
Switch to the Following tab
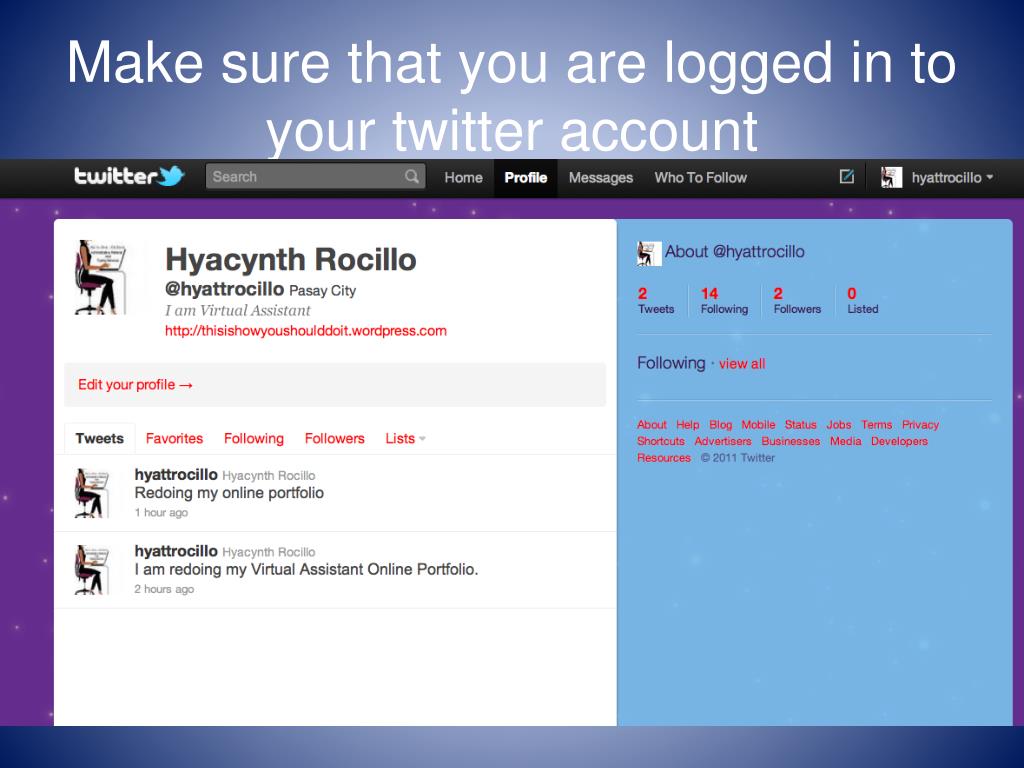click(x=254, y=438)
